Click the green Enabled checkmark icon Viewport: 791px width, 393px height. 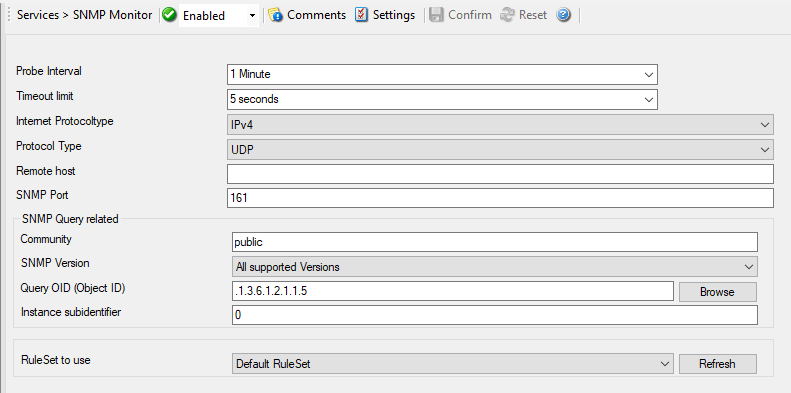coord(170,15)
